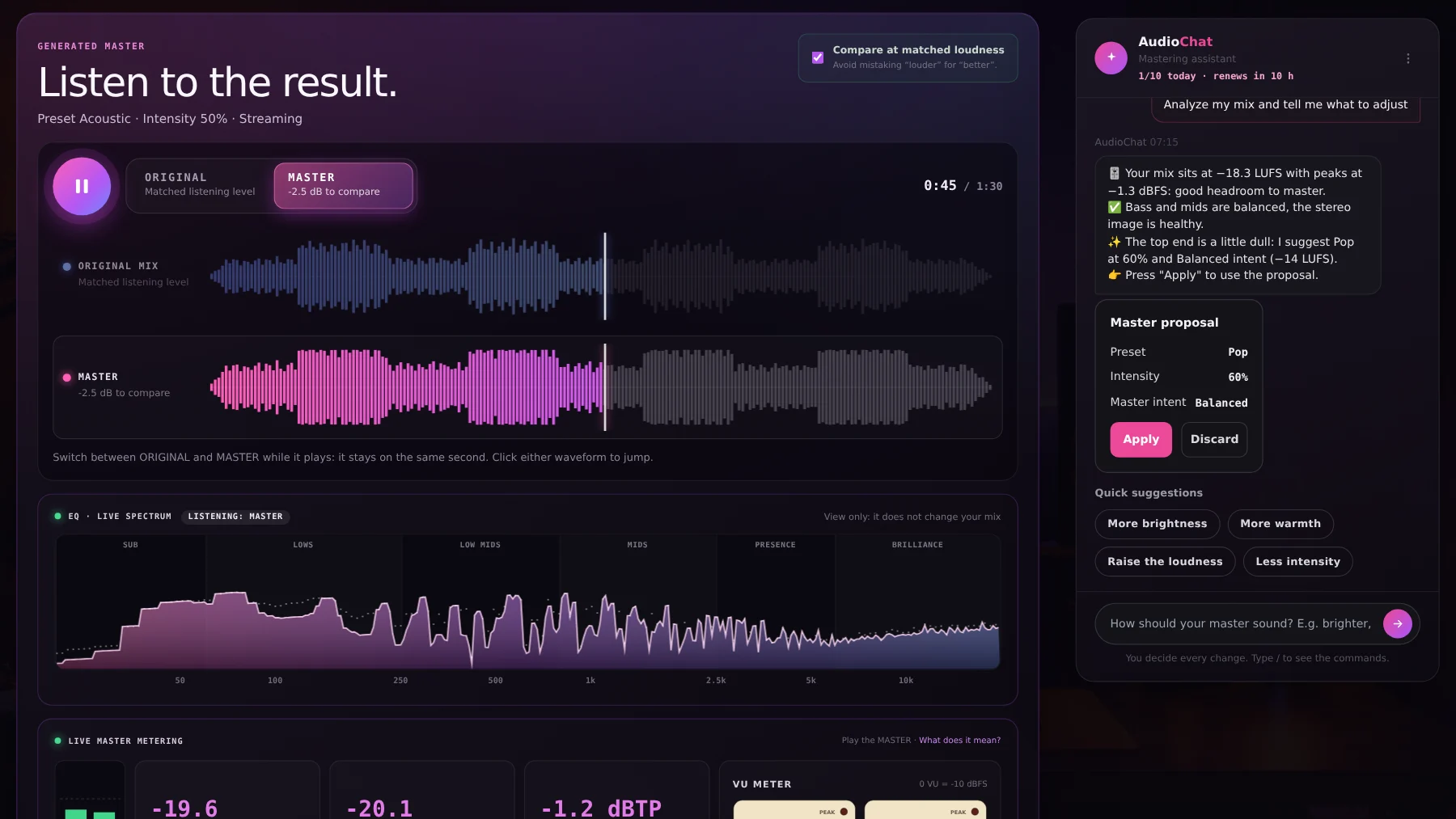Jump within the ORIGINAL MIX waveform

click(x=601, y=276)
